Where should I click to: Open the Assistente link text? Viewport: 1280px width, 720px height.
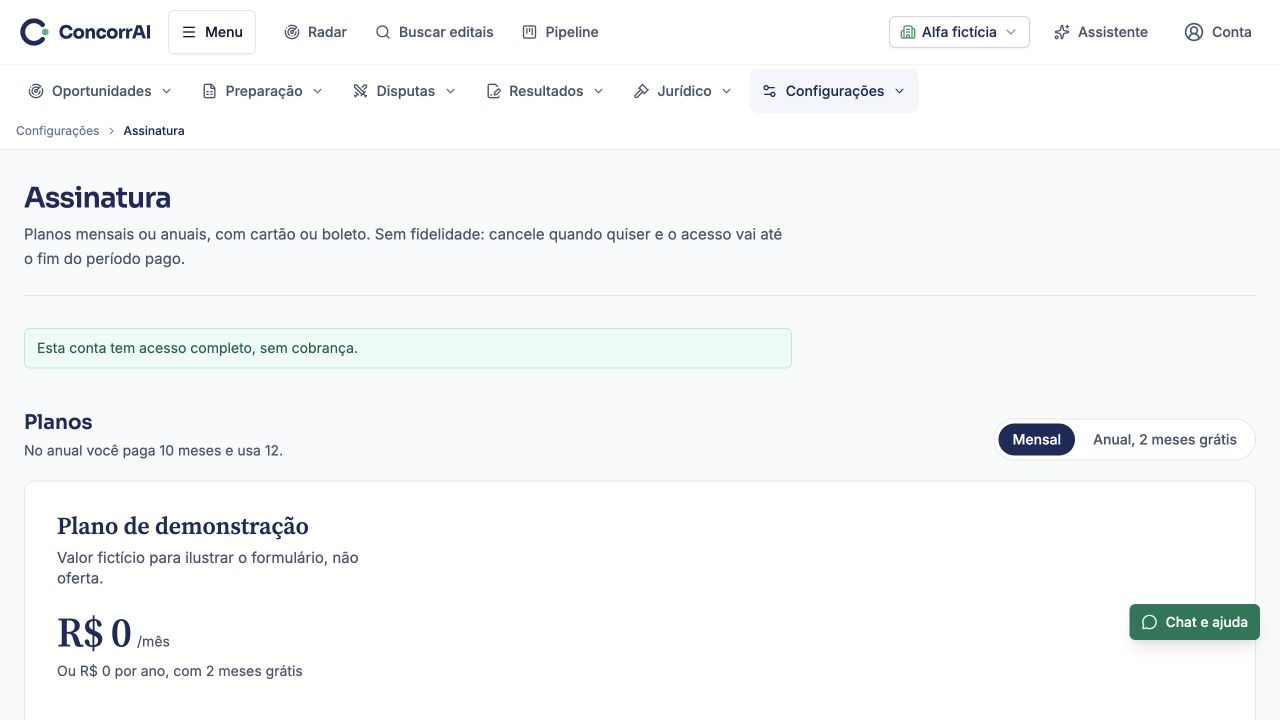pyautogui.click(x=1113, y=32)
